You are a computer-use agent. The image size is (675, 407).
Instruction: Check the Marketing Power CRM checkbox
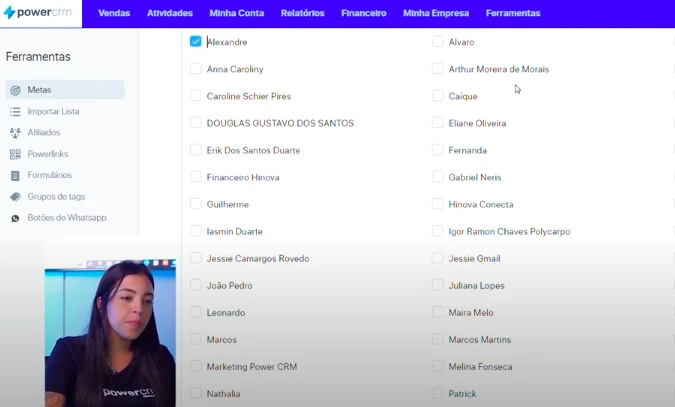[195, 367]
